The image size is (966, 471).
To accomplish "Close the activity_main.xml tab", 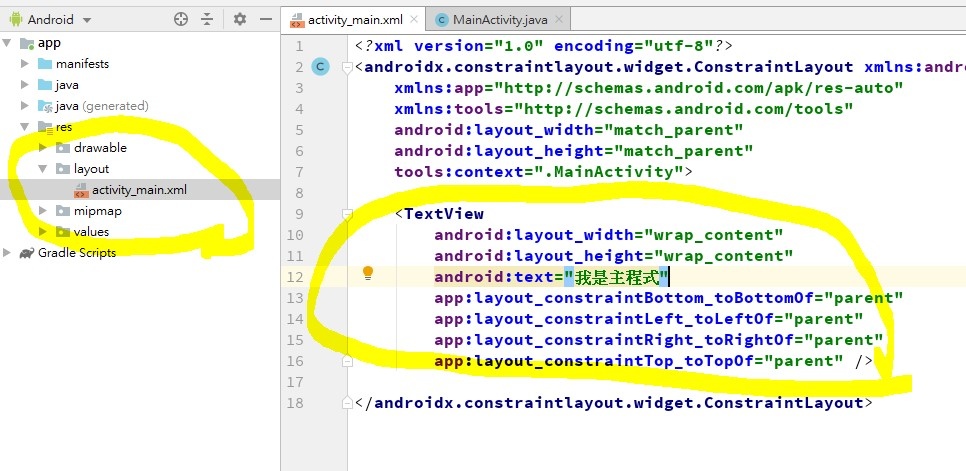I will coord(414,19).
